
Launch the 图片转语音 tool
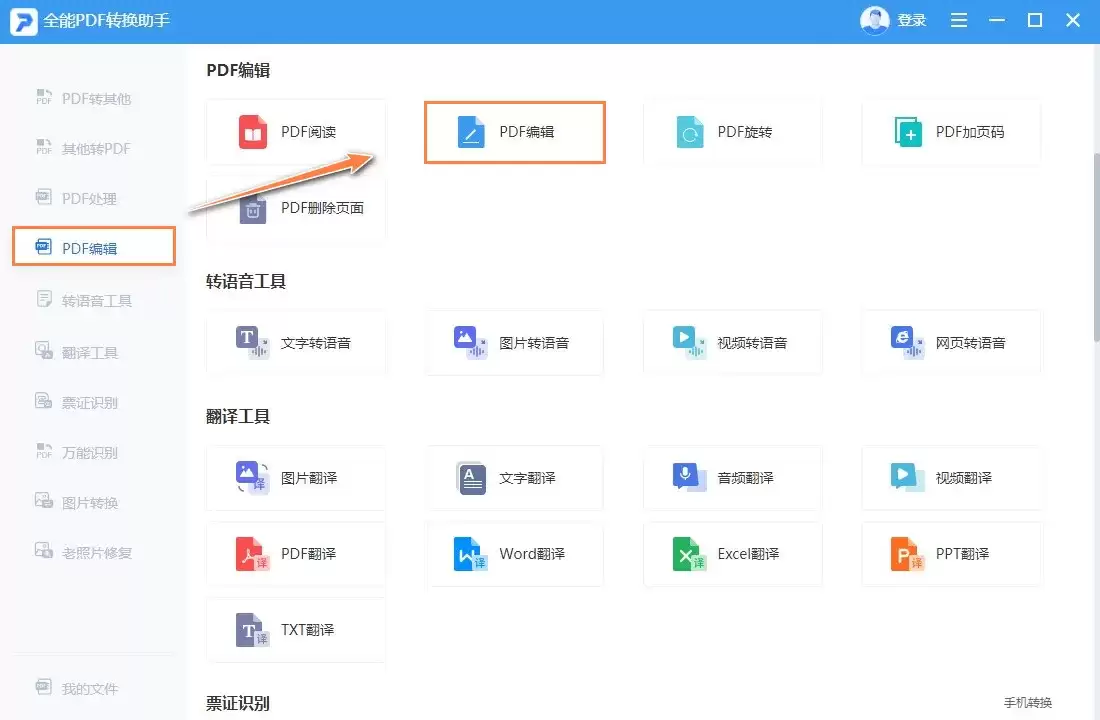pos(514,342)
